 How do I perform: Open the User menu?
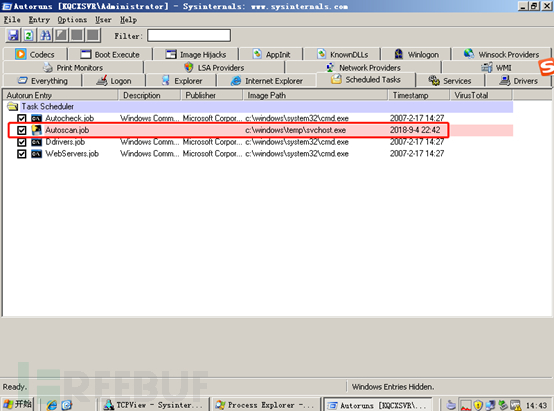pyautogui.click(x=103, y=20)
